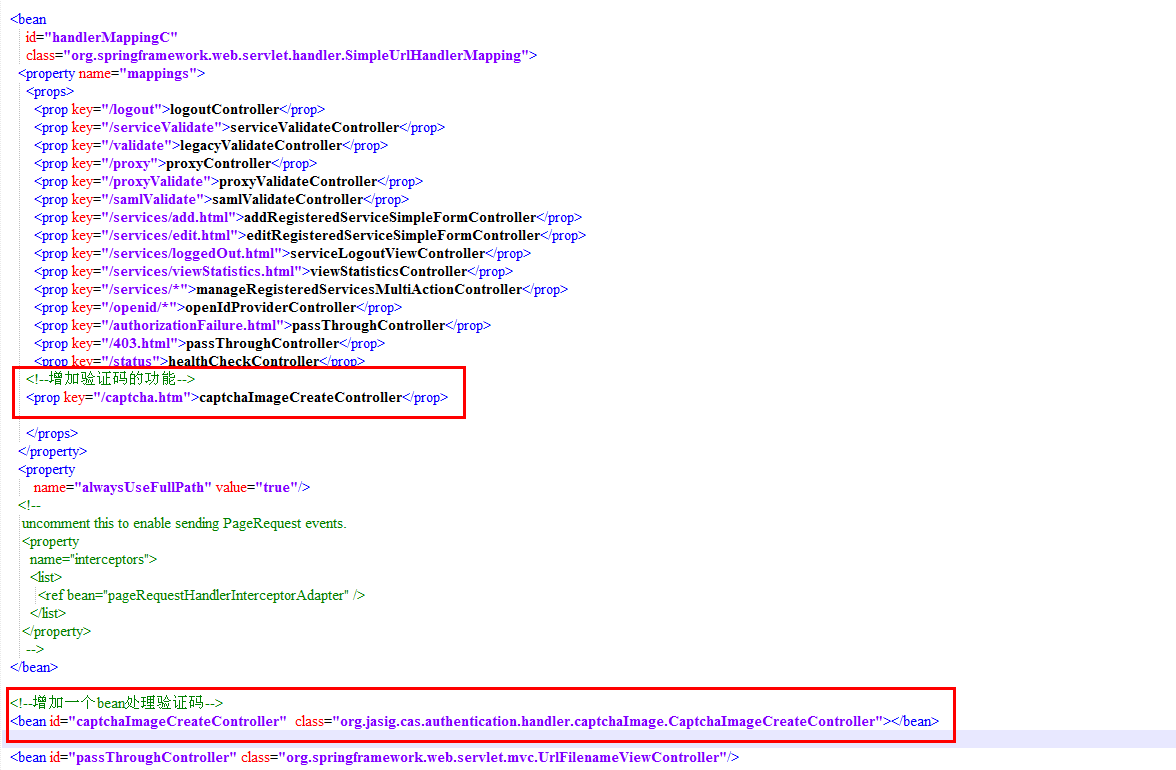The width and height of the screenshot is (1176, 770).
Task: Select the CaptchaImageCreateController class value
Action: 608,721
